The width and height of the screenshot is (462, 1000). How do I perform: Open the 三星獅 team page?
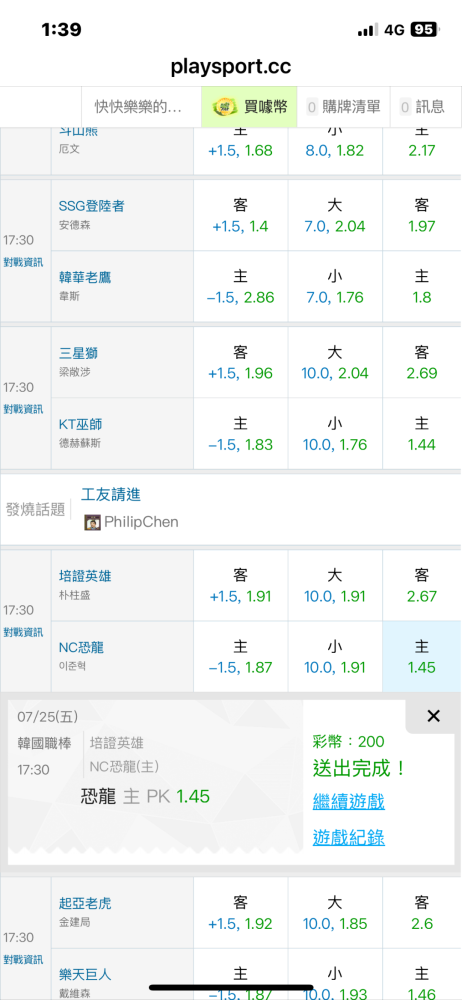tap(78, 353)
